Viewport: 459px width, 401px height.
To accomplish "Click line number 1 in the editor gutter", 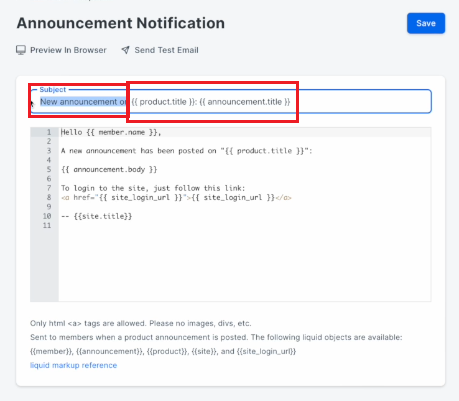I will 49,132.
